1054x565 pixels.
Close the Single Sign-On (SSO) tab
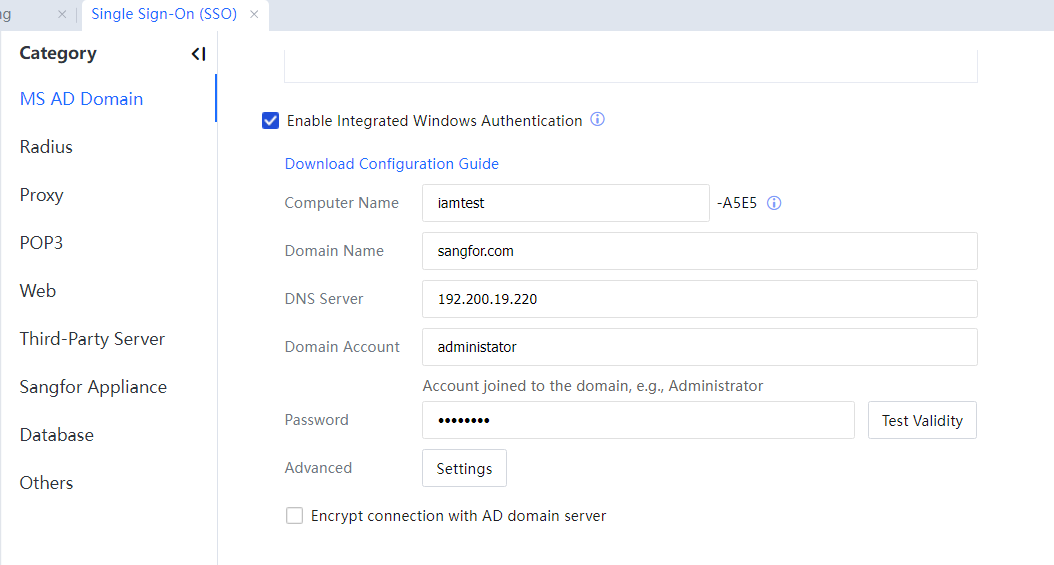coord(254,14)
